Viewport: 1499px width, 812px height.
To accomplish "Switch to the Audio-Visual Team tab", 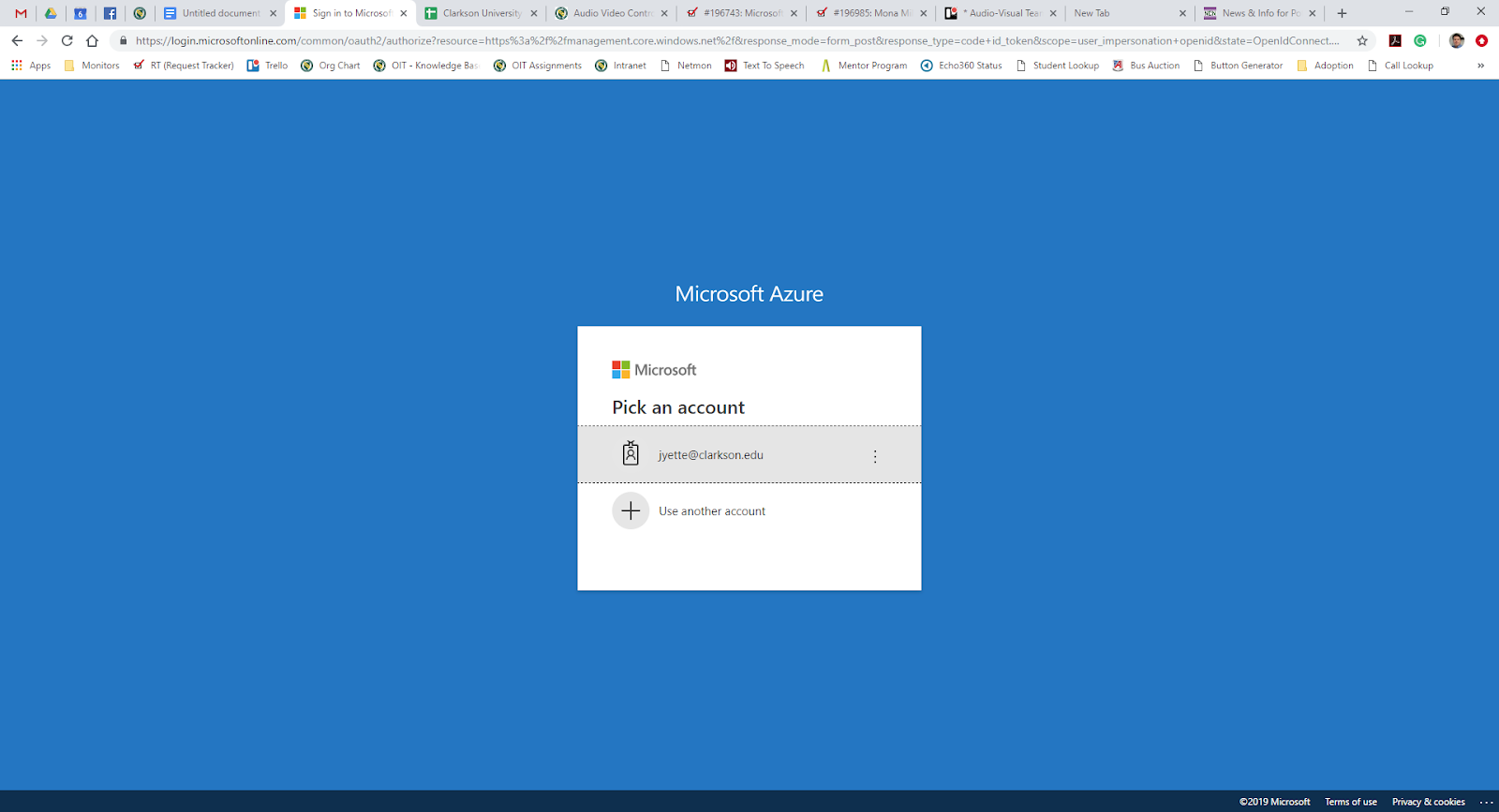I will pos(1002,13).
